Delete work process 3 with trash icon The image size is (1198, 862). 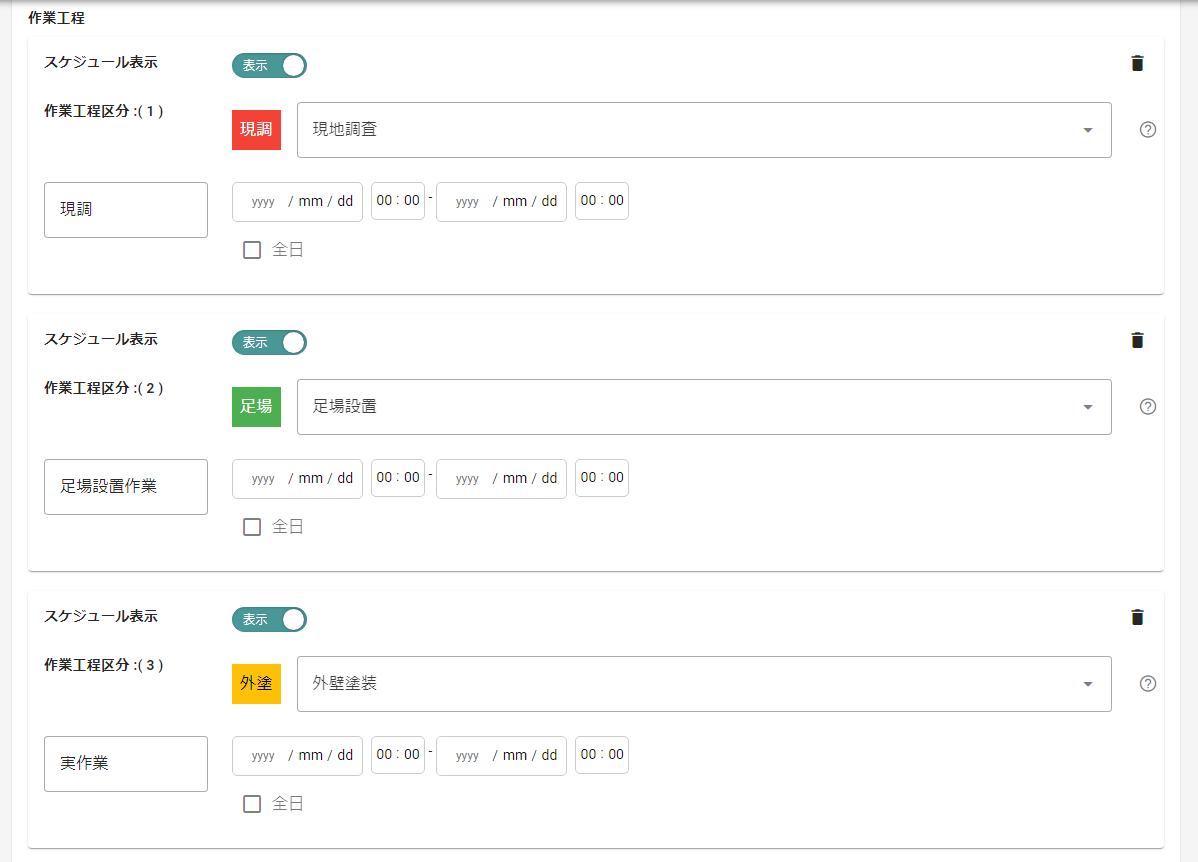pyautogui.click(x=1137, y=617)
